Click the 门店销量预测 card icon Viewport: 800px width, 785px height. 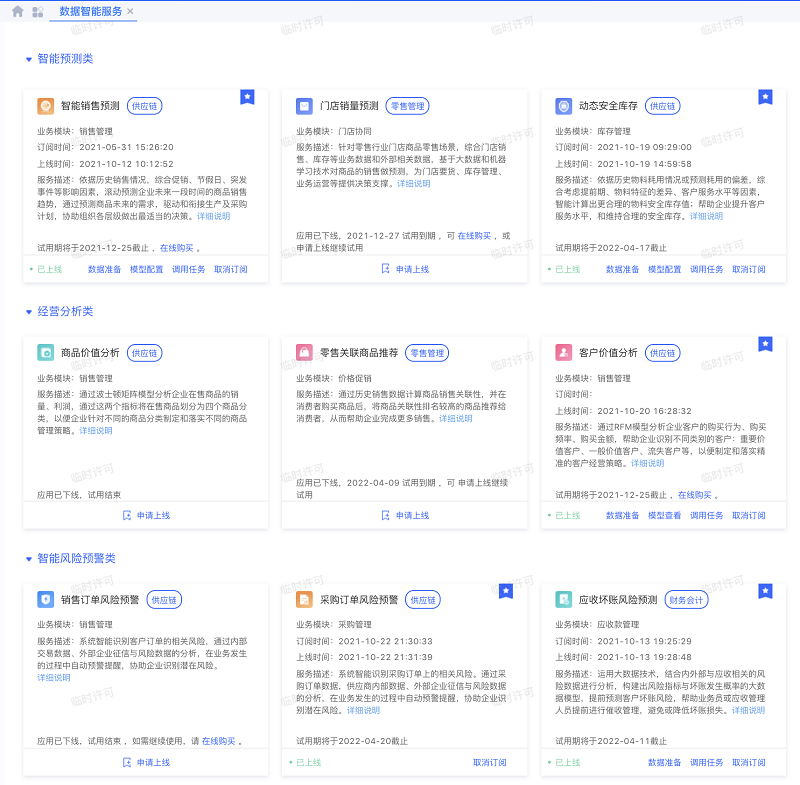(x=304, y=105)
